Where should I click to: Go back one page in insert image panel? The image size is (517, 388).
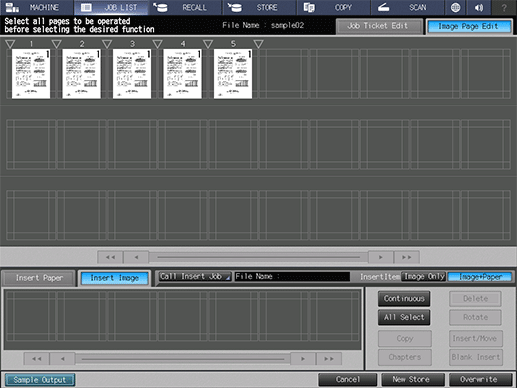coord(63,359)
